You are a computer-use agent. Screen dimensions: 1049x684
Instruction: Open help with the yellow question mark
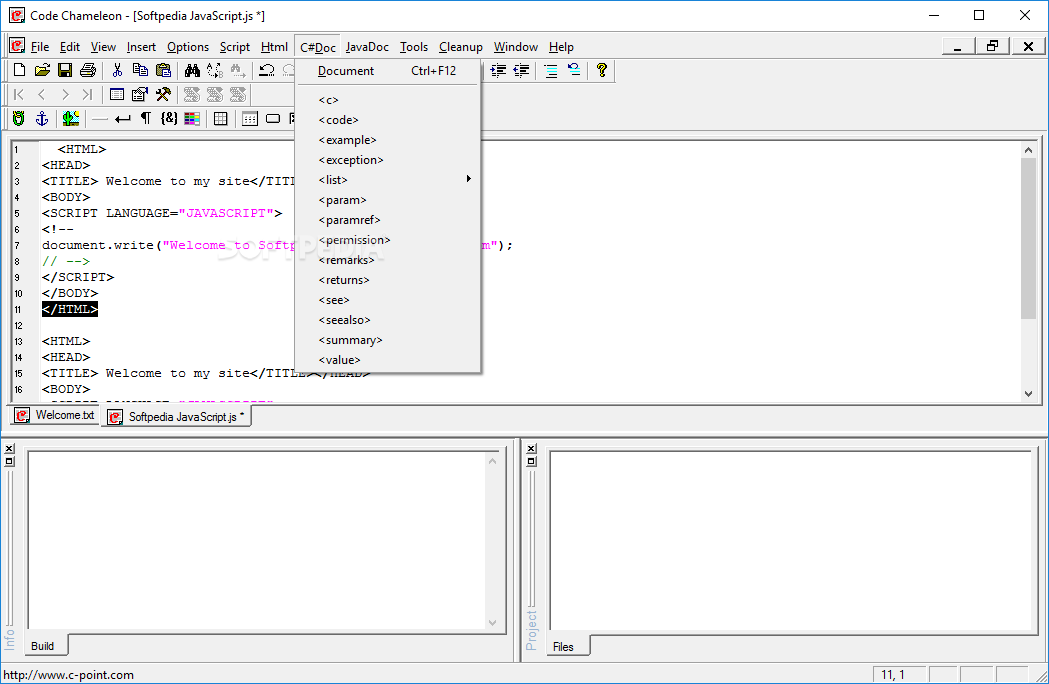602,70
